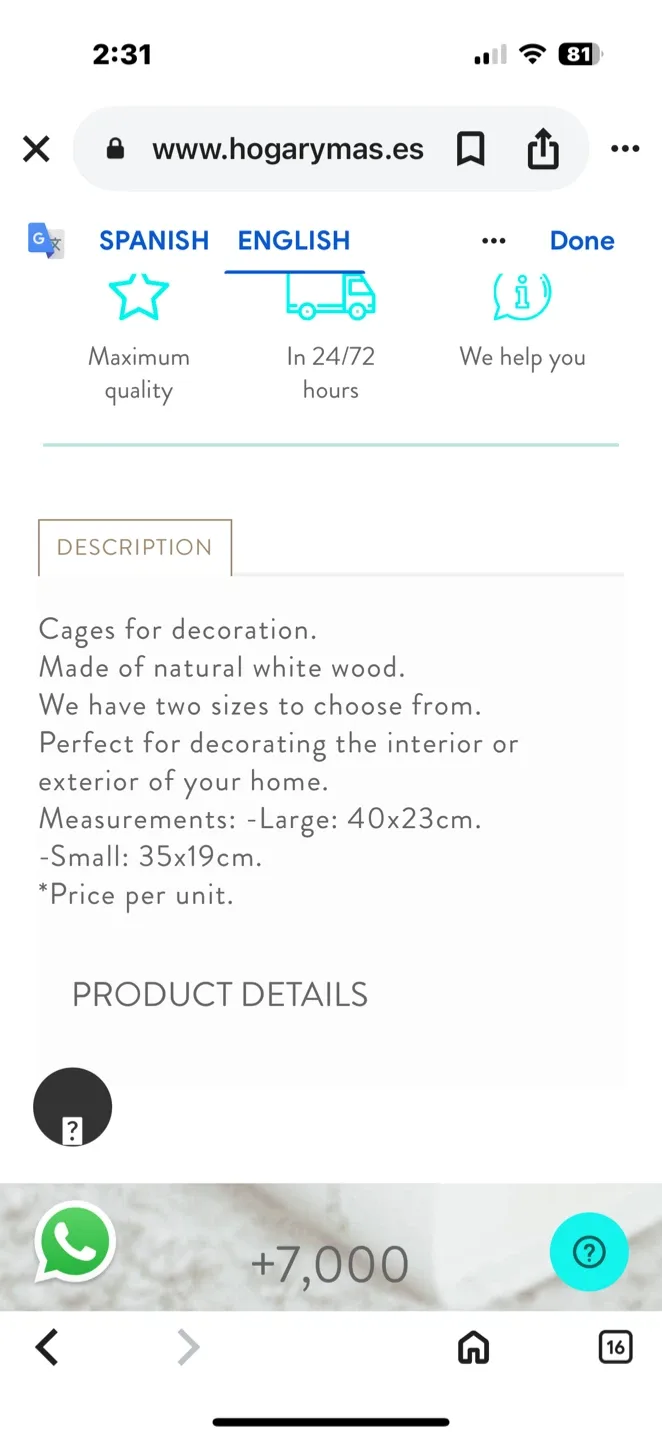Image resolution: width=662 pixels, height=1440 pixels.
Task: Open the WhatsApp chat icon
Action: pos(74,1243)
